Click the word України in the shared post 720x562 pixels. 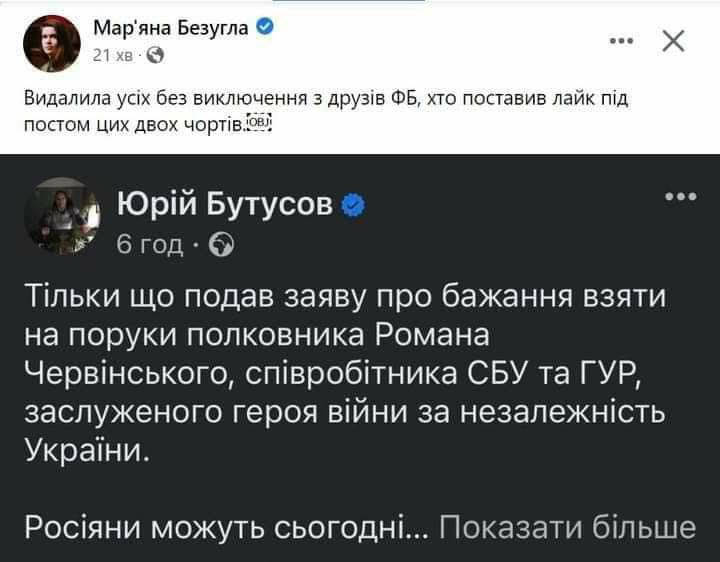pyautogui.click(x=88, y=448)
